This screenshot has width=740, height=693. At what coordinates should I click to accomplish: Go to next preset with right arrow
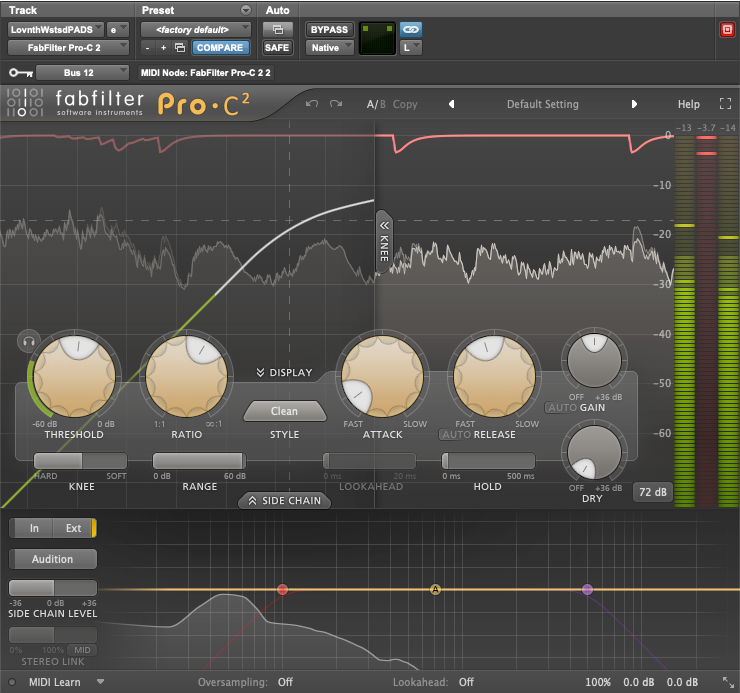(634, 104)
